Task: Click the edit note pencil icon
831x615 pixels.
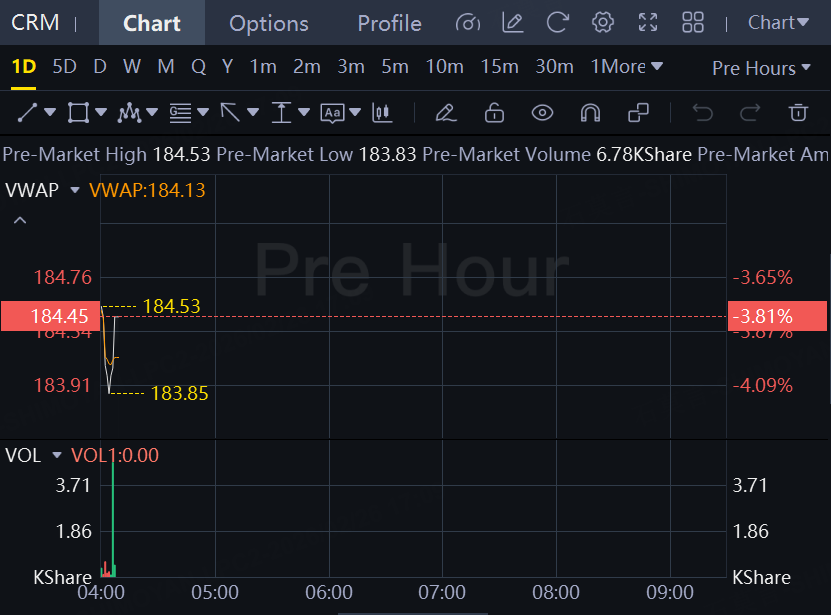Action: (512, 23)
